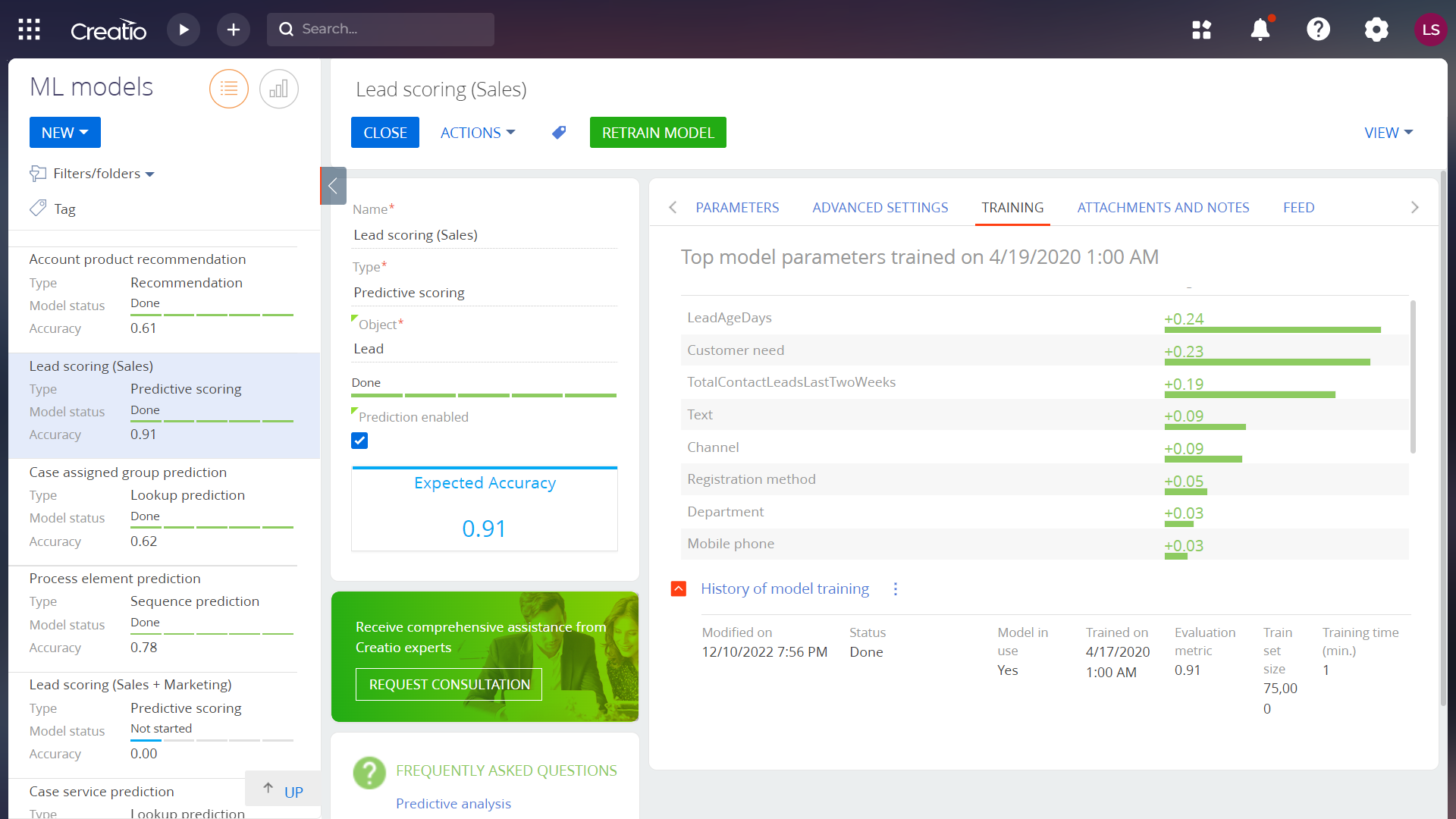Disable the Prediction enabled checkbox
The width and height of the screenshot is (1456, 819).
[x=359, y=440]
